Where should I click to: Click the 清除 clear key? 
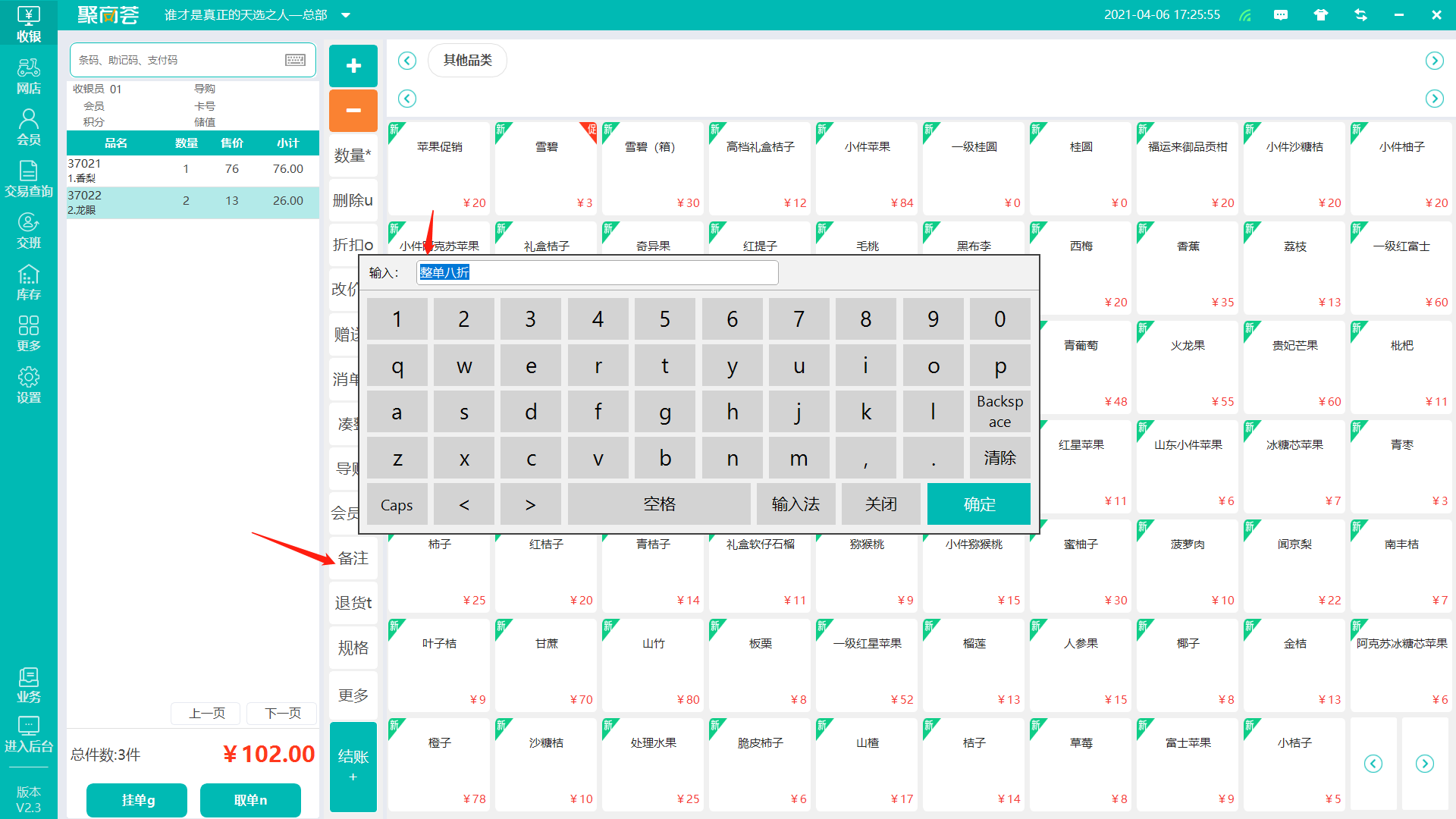999,458
